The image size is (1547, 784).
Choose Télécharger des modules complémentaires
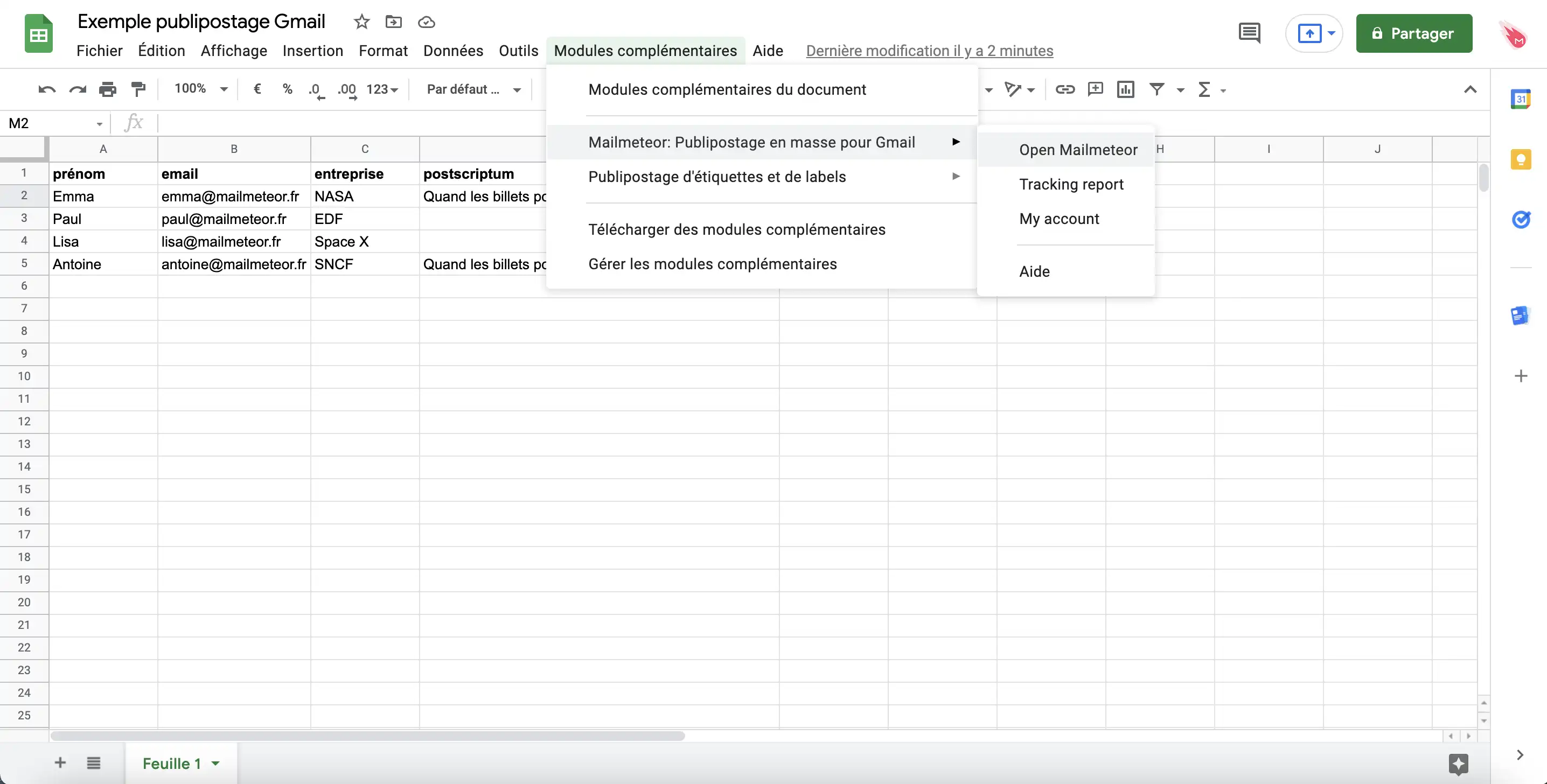761,229
